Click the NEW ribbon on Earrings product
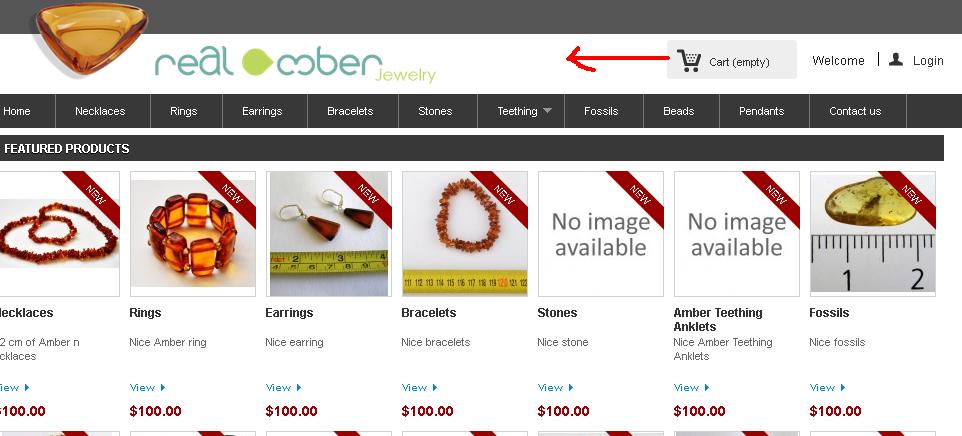The width and height of the screenshot is (962, 436). [x=363, y=197]
